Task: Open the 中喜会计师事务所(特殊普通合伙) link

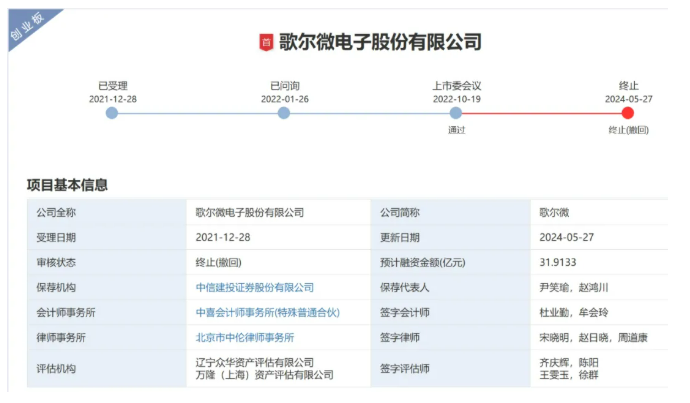Action: tap(268, 313)
